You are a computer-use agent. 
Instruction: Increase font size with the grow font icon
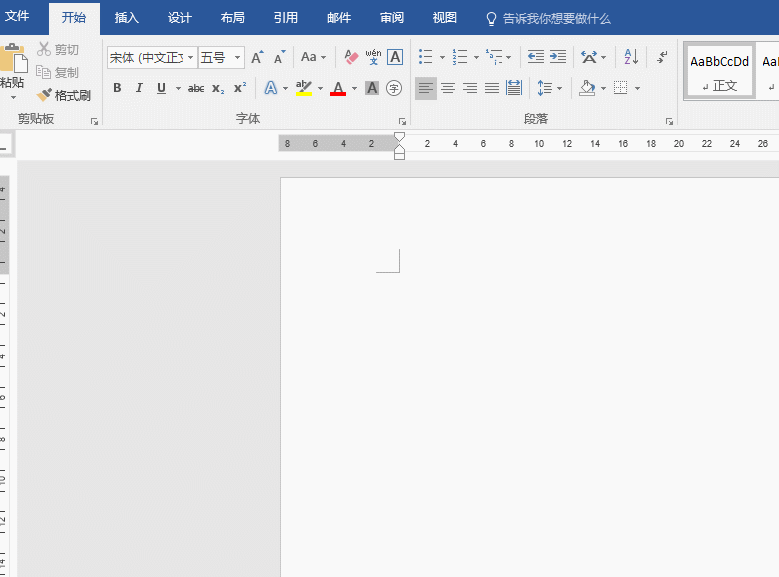[257, 58]
